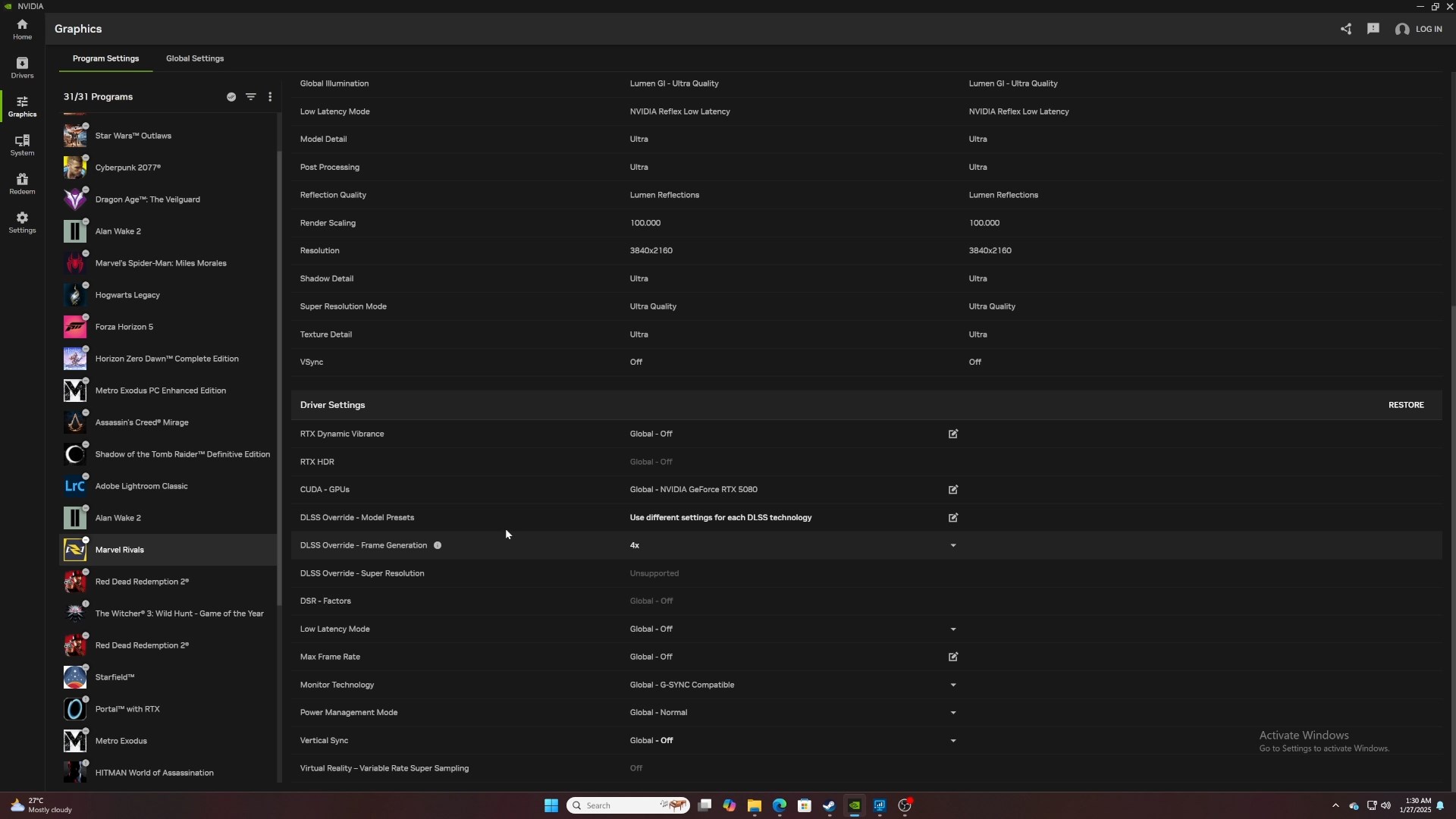Open System panel in sidebar

22,145
